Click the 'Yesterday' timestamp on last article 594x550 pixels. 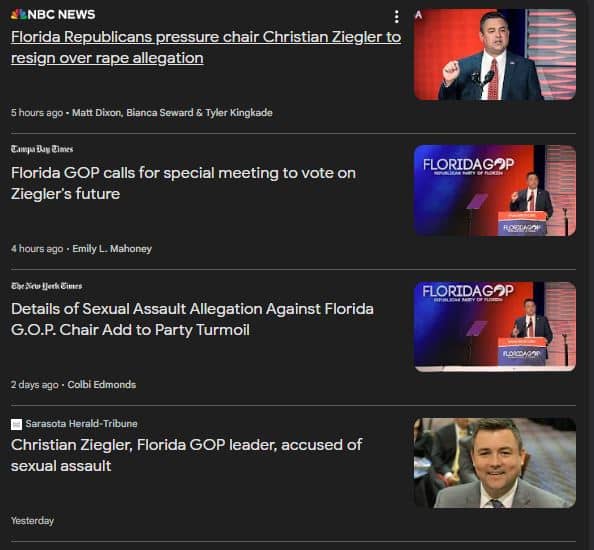pyautogui.click(x=33, y=521)
